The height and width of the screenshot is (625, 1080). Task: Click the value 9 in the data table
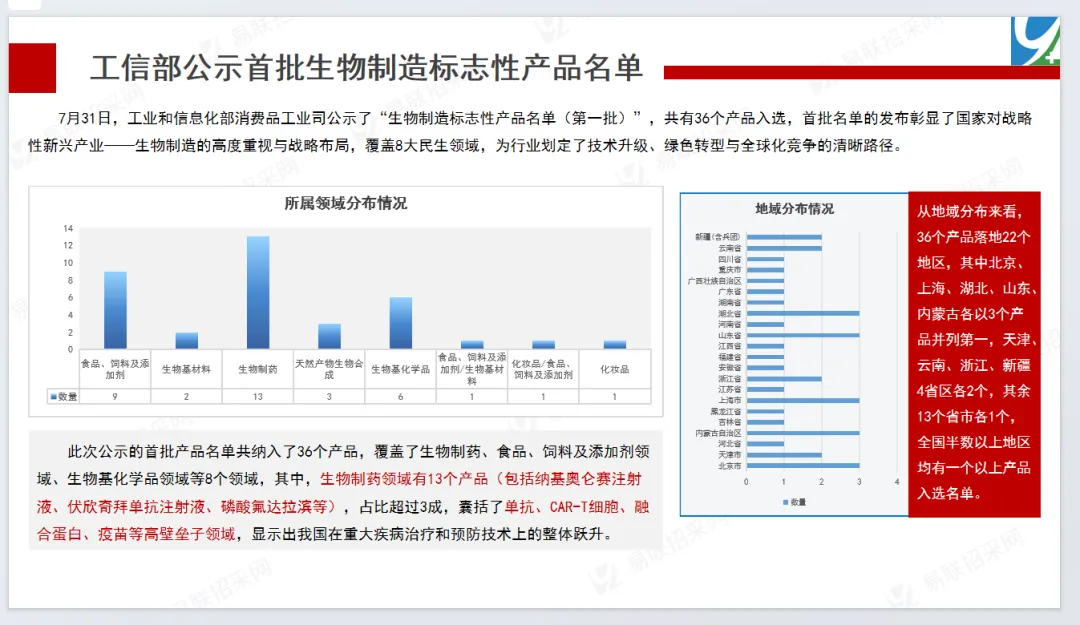coord(115,396)
